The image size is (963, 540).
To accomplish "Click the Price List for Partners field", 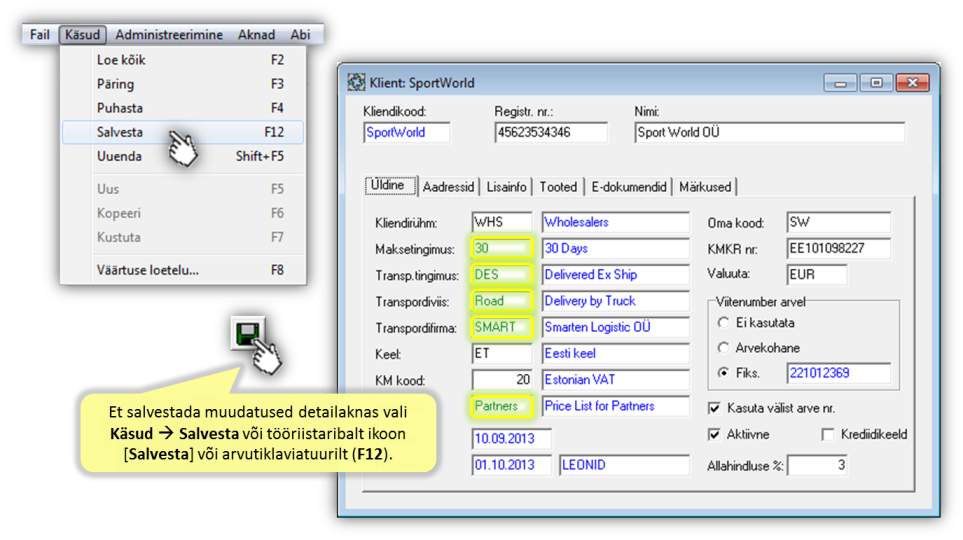I will click(615, 406).
